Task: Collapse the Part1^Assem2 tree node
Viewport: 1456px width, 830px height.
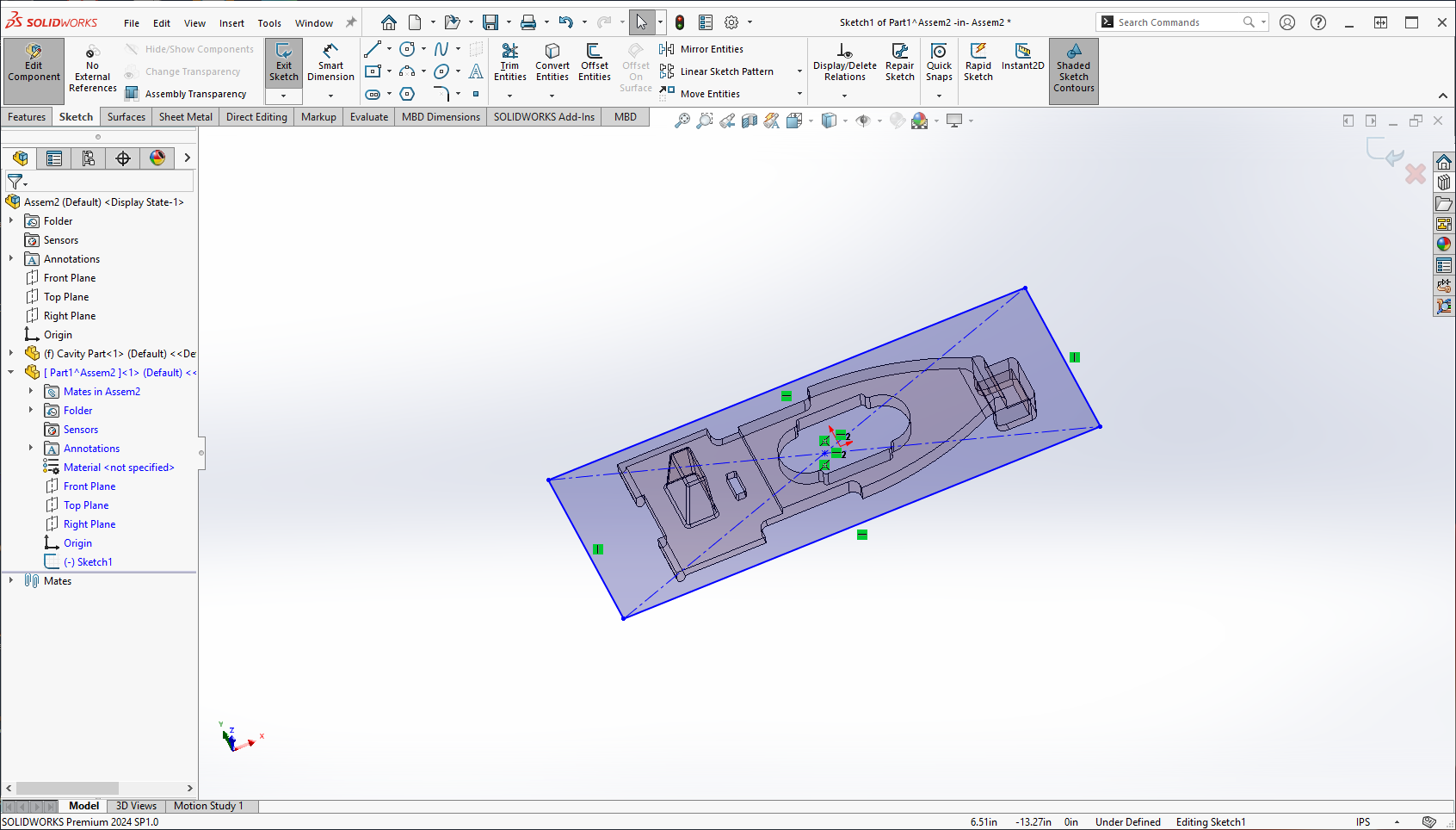Action: tap(10, 372)
